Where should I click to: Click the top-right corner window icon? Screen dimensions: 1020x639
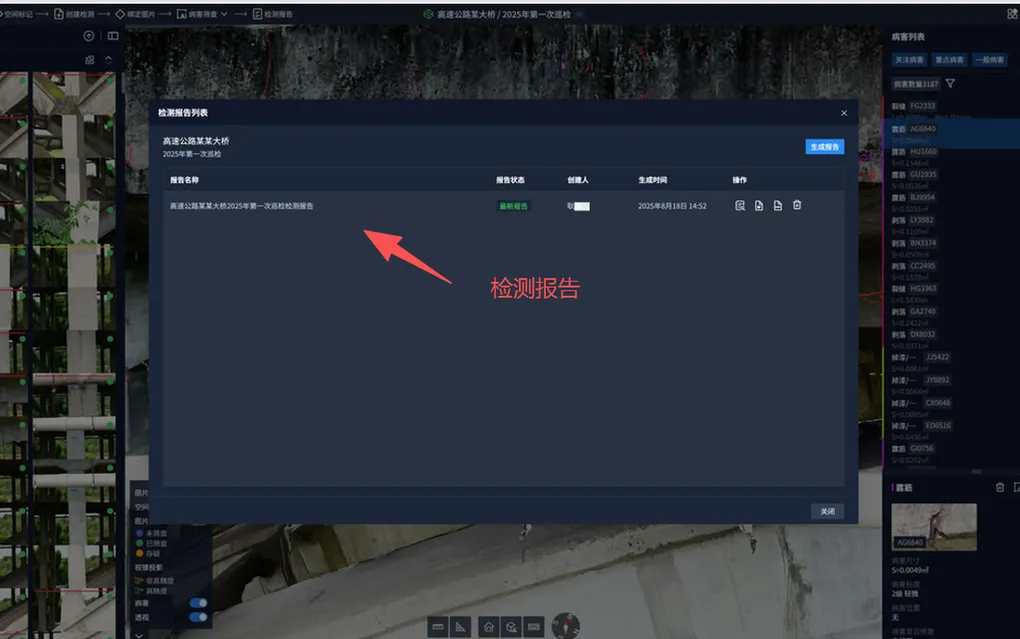[x=1012, y=14]
